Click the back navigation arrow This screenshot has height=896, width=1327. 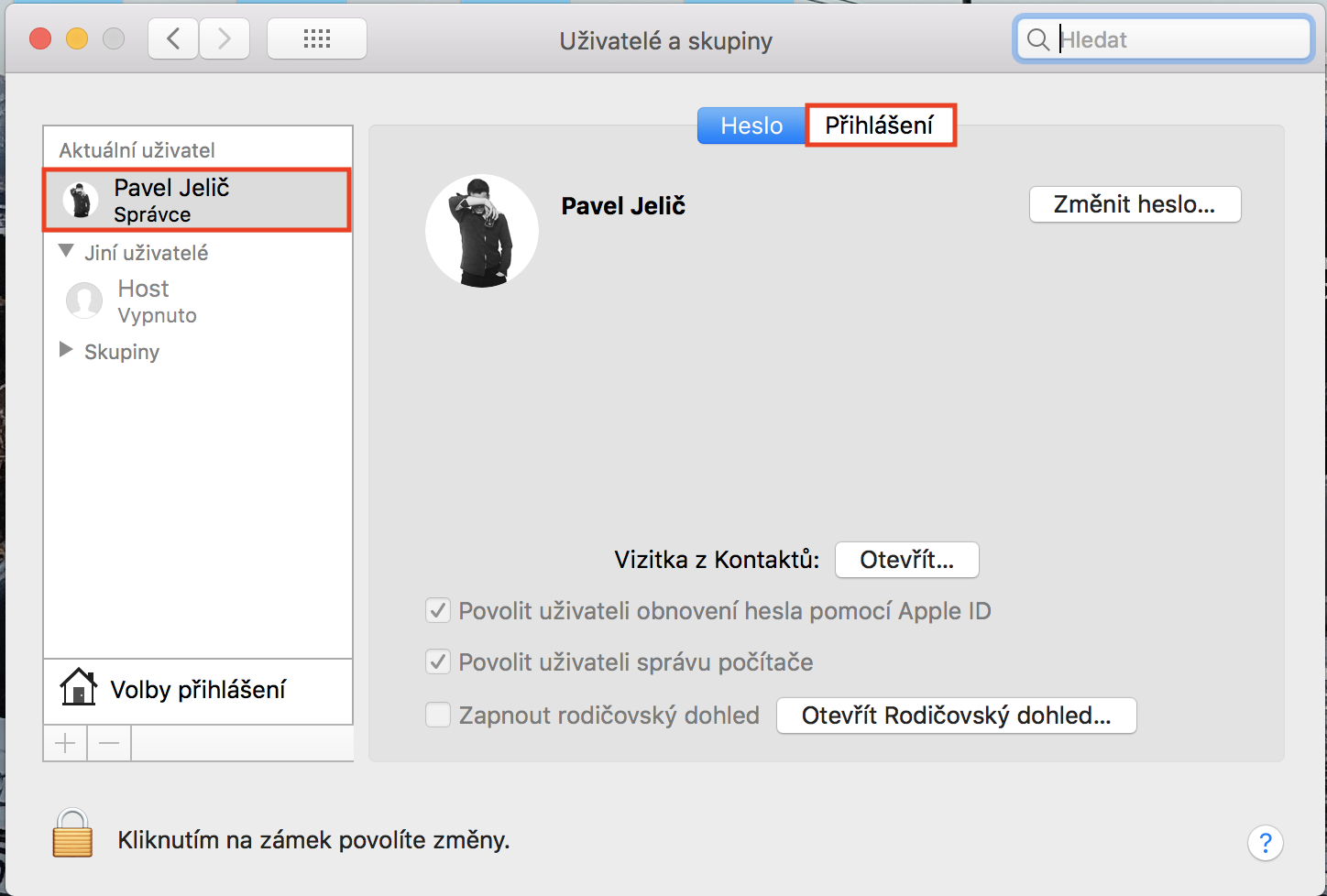173,39
